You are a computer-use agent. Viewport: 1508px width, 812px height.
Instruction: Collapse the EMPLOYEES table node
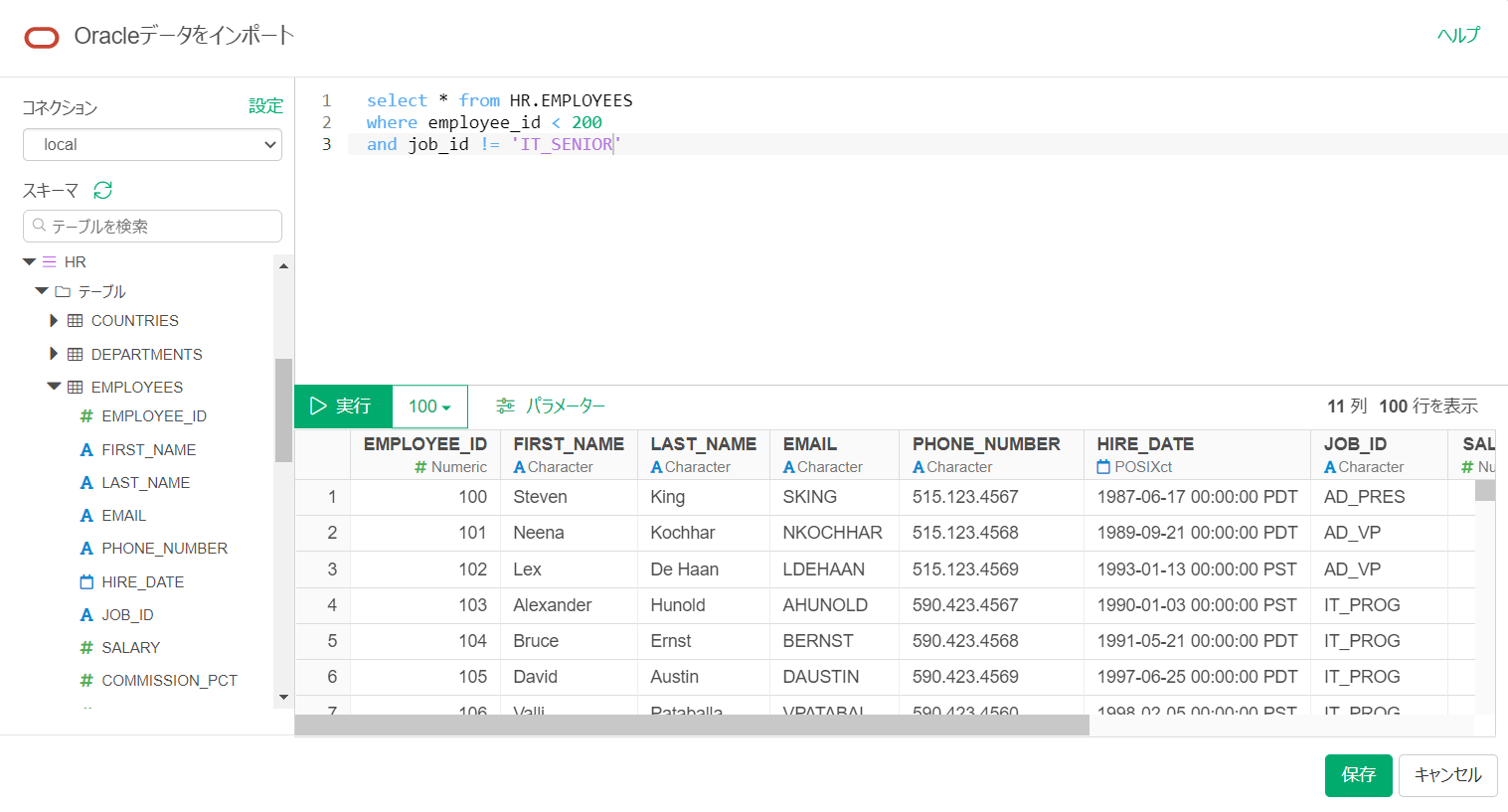[x=54, y=387]
